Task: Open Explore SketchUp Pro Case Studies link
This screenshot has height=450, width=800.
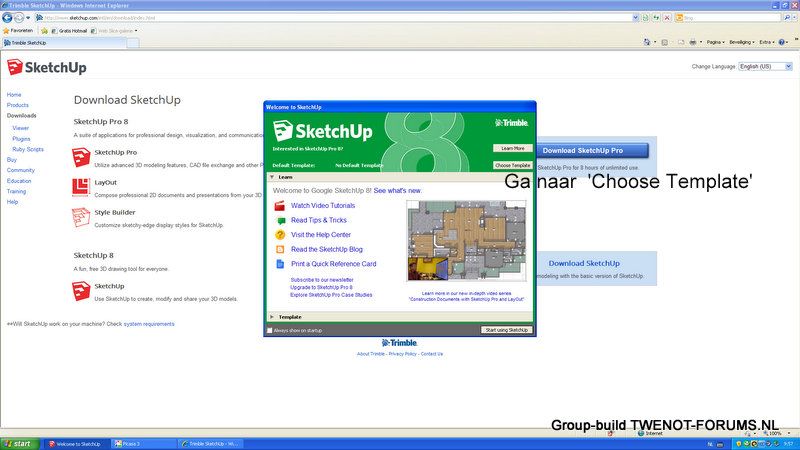Action: (331, 295)
